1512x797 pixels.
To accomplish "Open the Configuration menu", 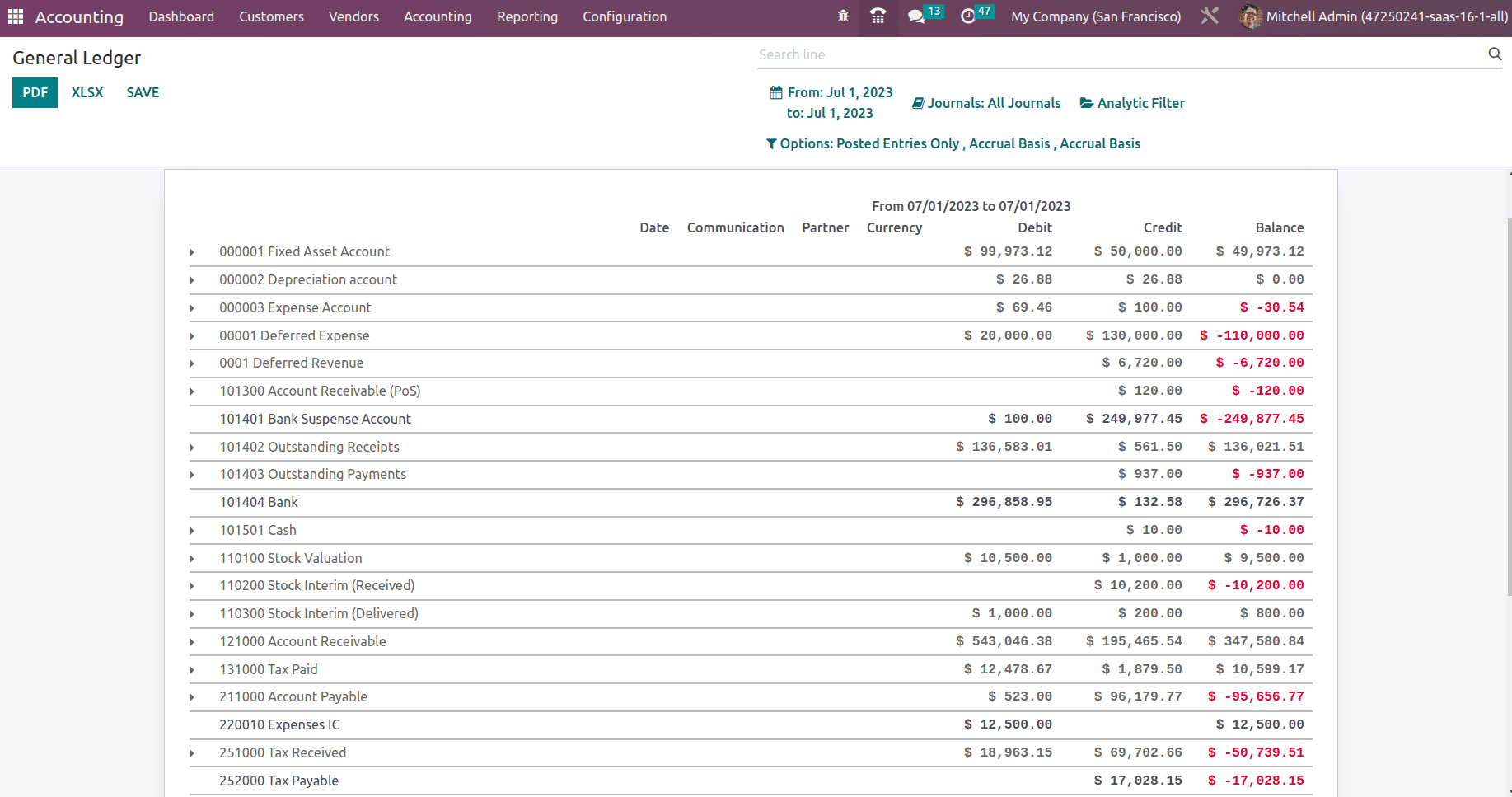I will pyautogui.click(x=625, y=16).
